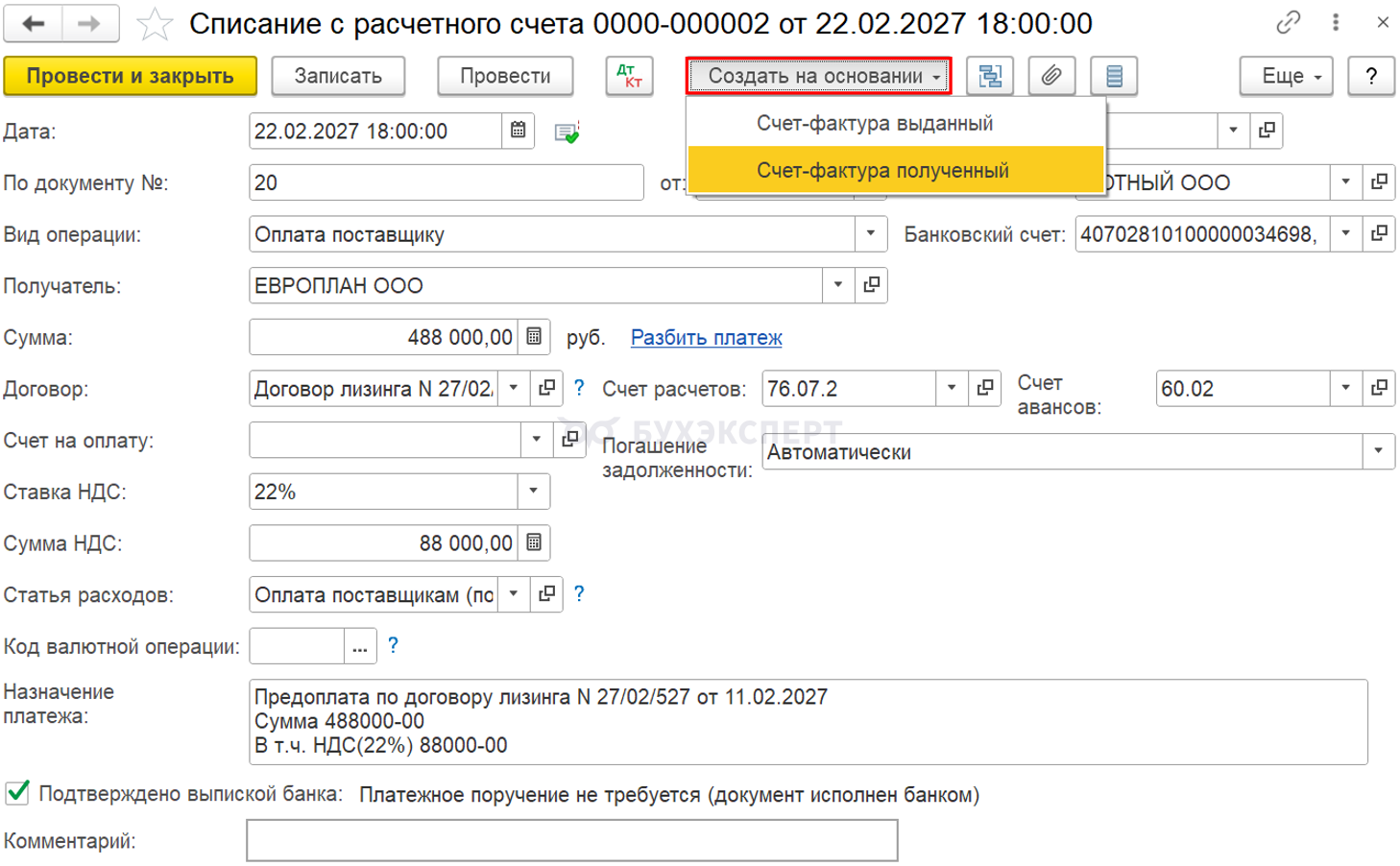Click Провести и закрыть button
The image size is (1400, 866).
pos(131,76)
